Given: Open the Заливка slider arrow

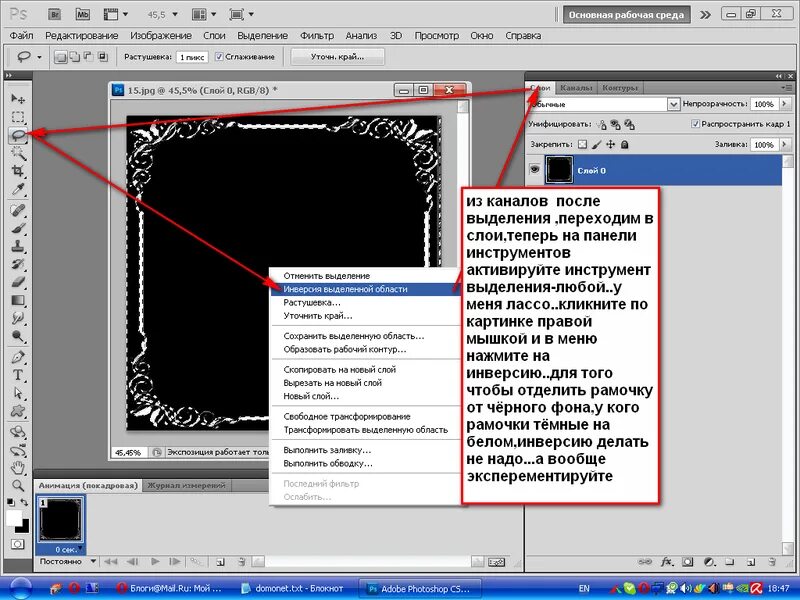Looking at the screenshot, I should click(x=785, y=144).
